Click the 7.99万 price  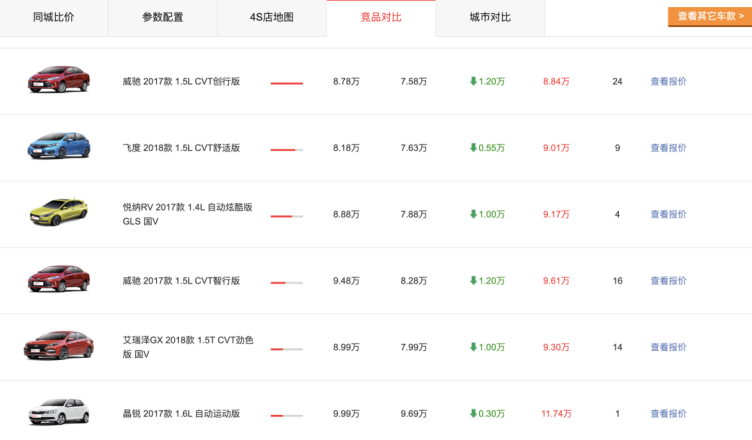[414, 347]
